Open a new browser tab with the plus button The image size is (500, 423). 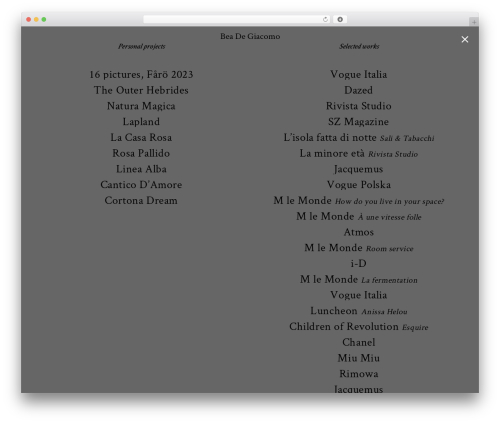coord(474,22)
